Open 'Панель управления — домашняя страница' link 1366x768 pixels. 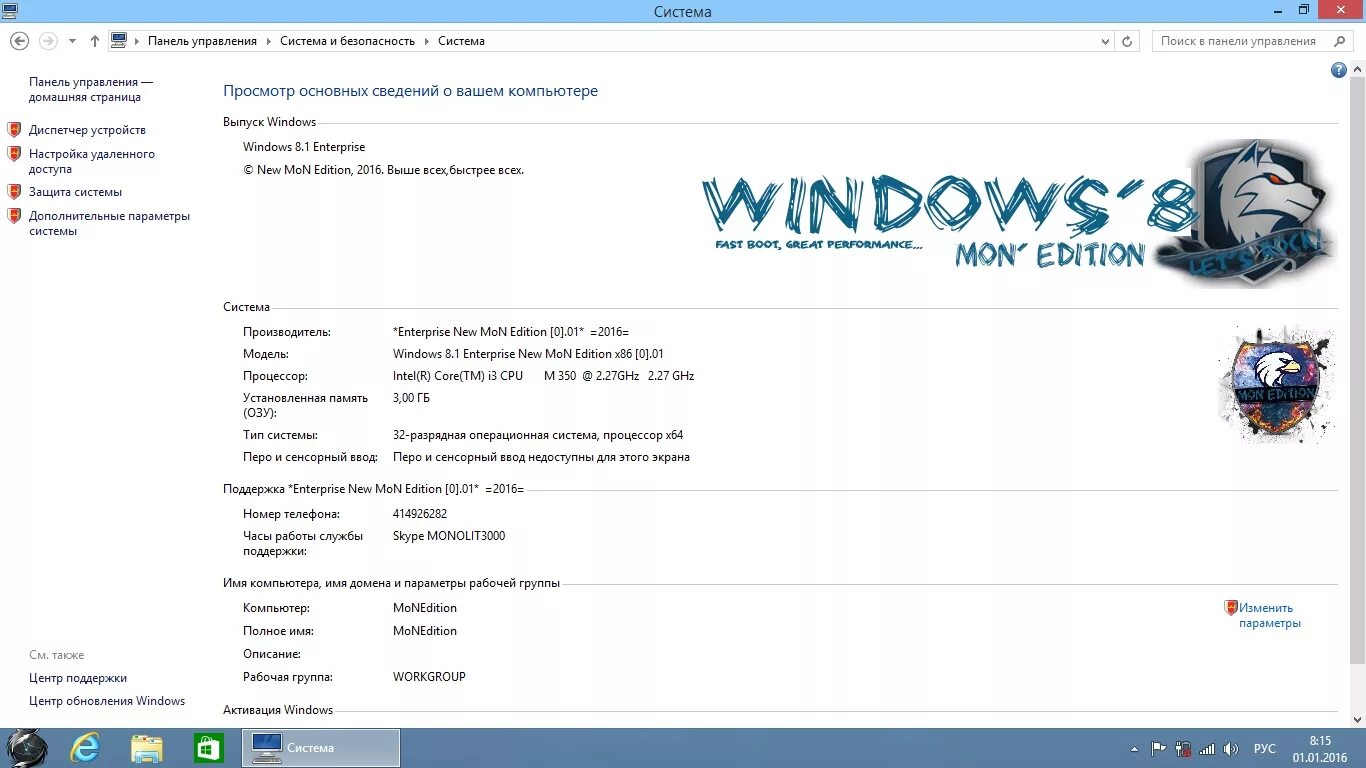pos(91,89)
